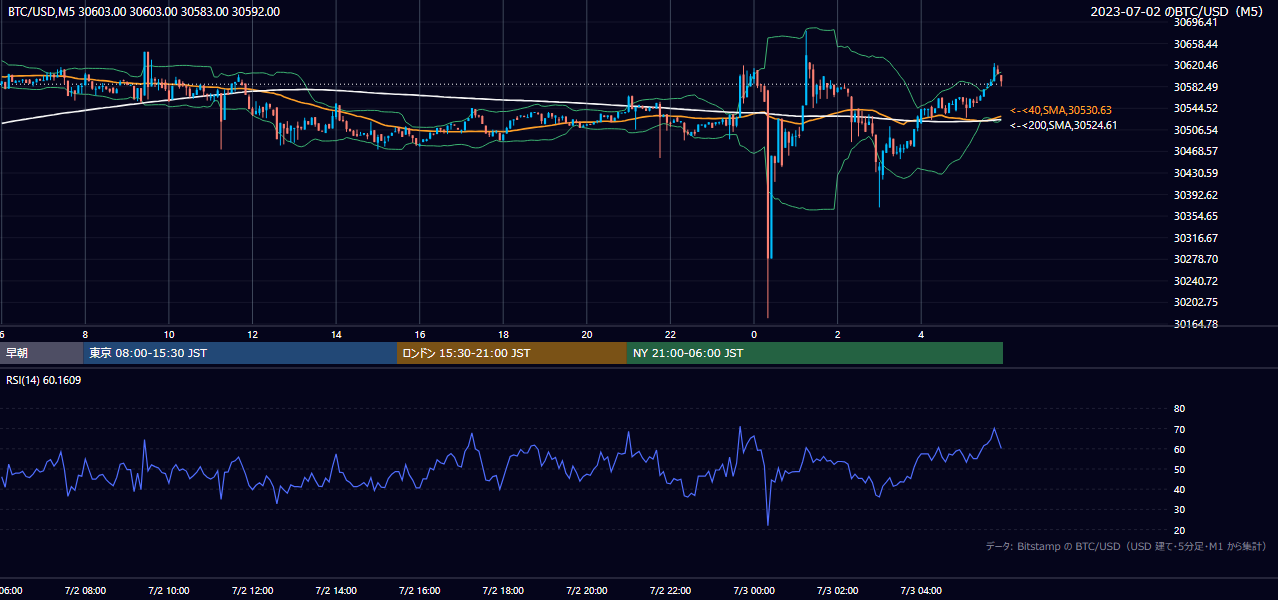1278x600 pixels.
Task: Click the hour tick 18 below the price chart
Action: [504, 334]
